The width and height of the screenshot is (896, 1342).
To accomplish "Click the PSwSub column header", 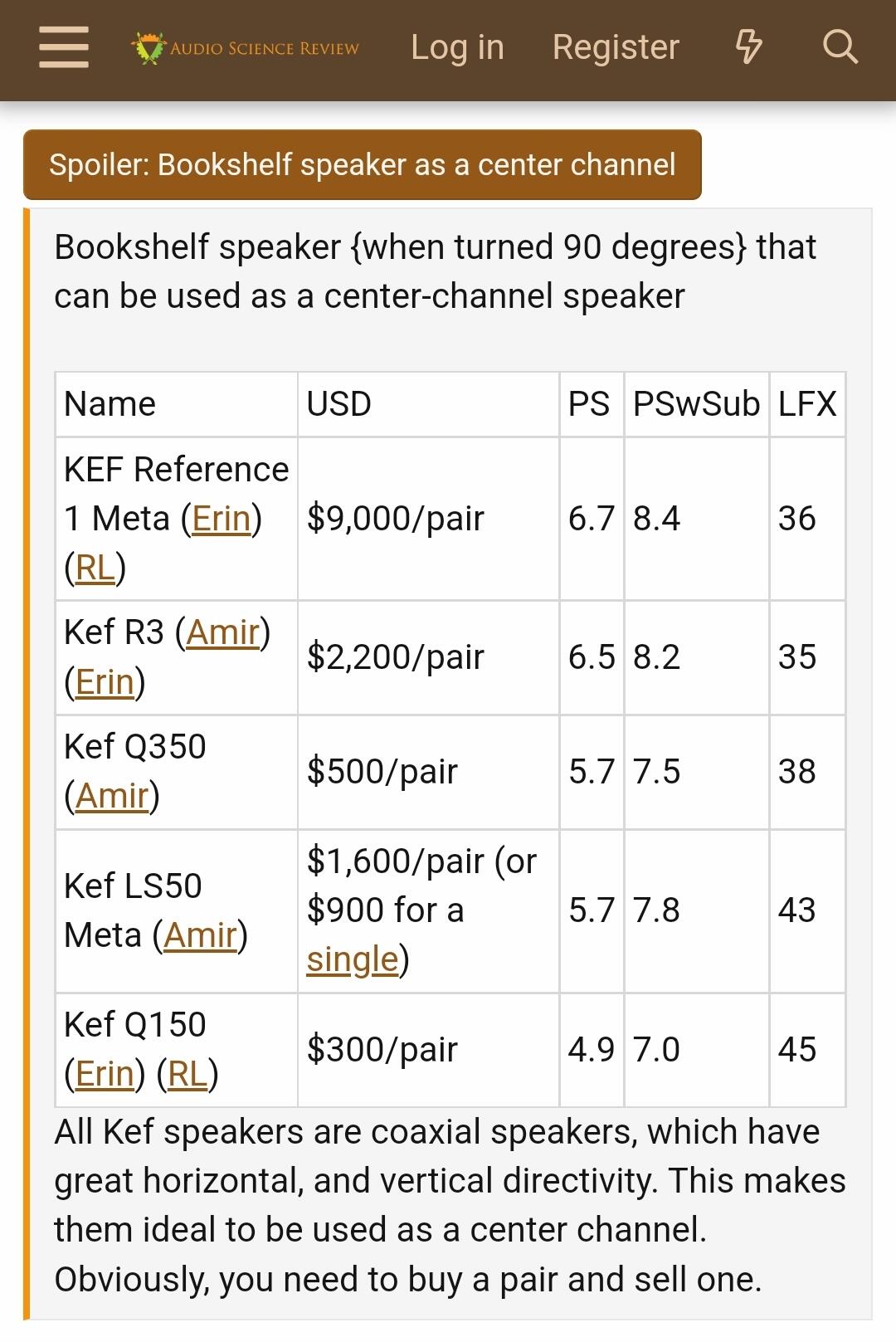I will coord(696,404).
